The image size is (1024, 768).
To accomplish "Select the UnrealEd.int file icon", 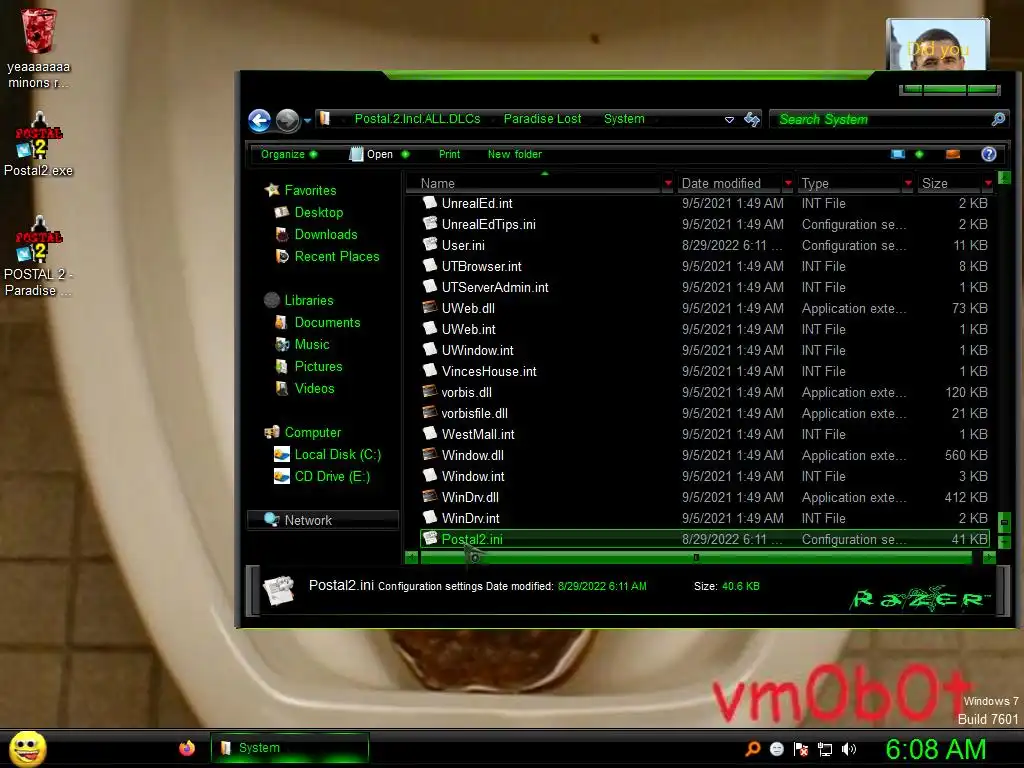I will [430, 203].
